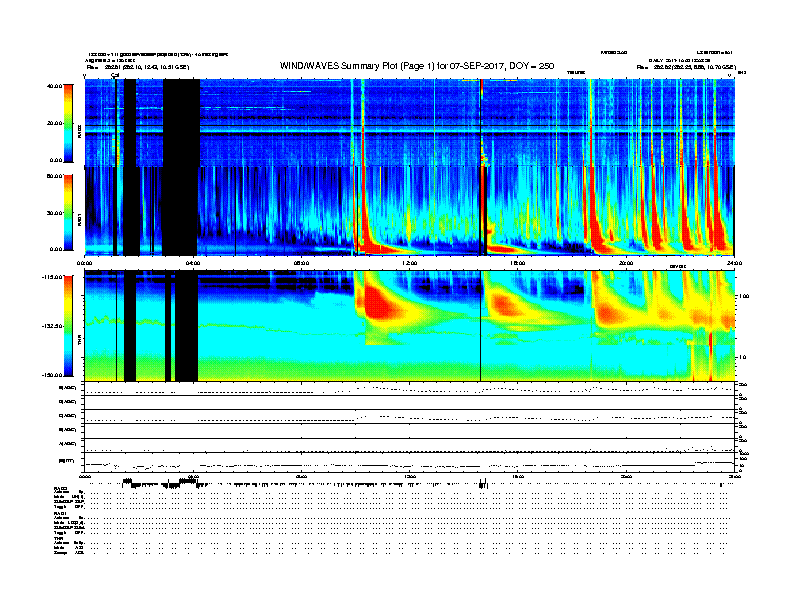Viewport: 792px width, 612px height.
Task: Click the 100 tick on TNR right axis
Action: [x=744, y=296]
